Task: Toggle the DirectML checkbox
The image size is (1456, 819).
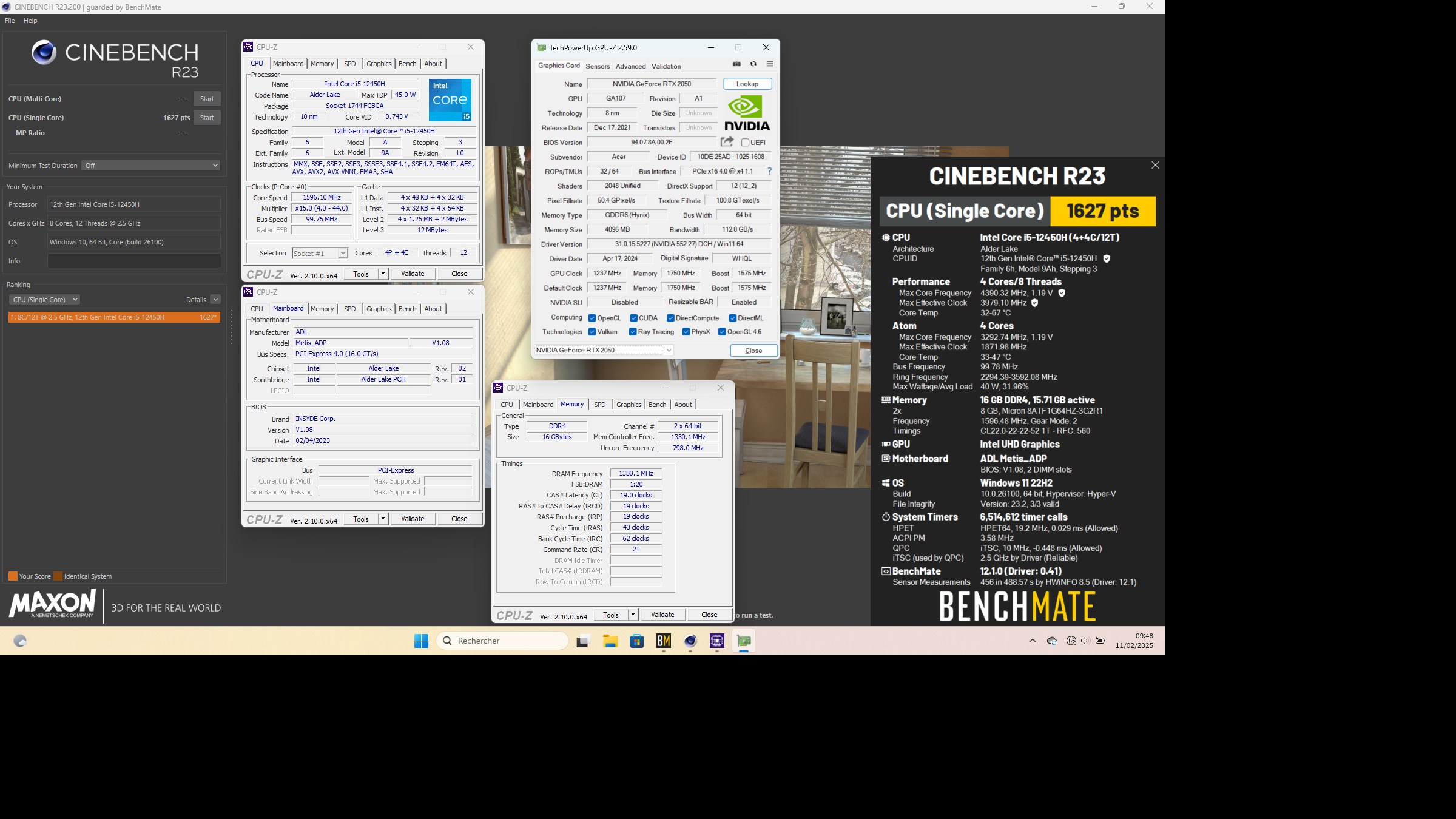Action: (732, 318)
